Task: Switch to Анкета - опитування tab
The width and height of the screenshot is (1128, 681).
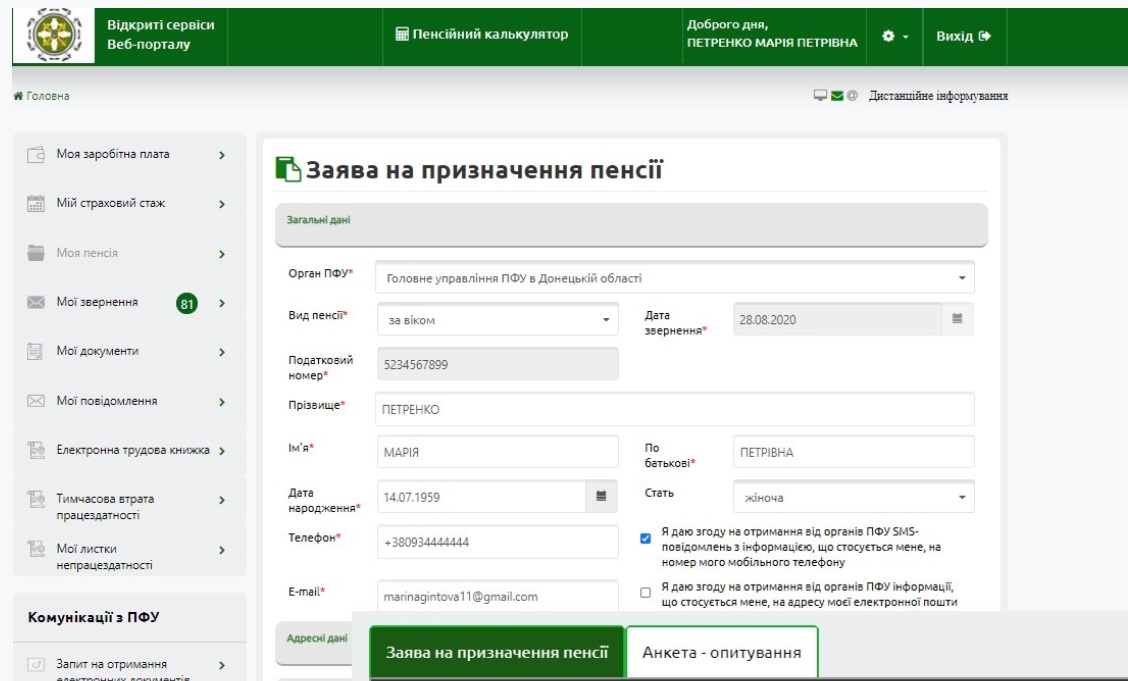Action: tap(722, 652)
